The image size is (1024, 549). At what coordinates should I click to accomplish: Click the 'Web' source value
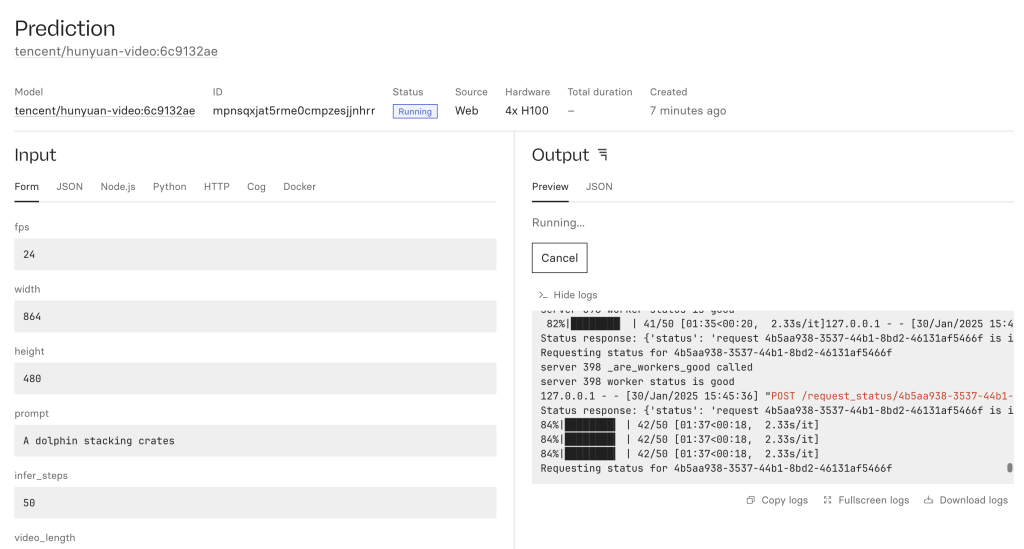[467, 111]
